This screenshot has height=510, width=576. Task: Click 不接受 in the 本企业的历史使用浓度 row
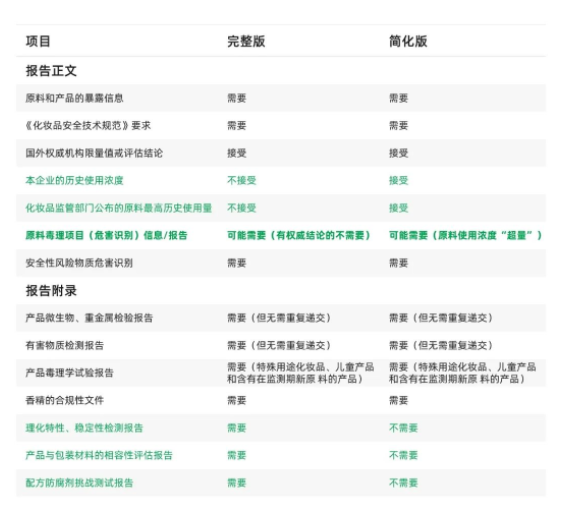click(241, 180)
